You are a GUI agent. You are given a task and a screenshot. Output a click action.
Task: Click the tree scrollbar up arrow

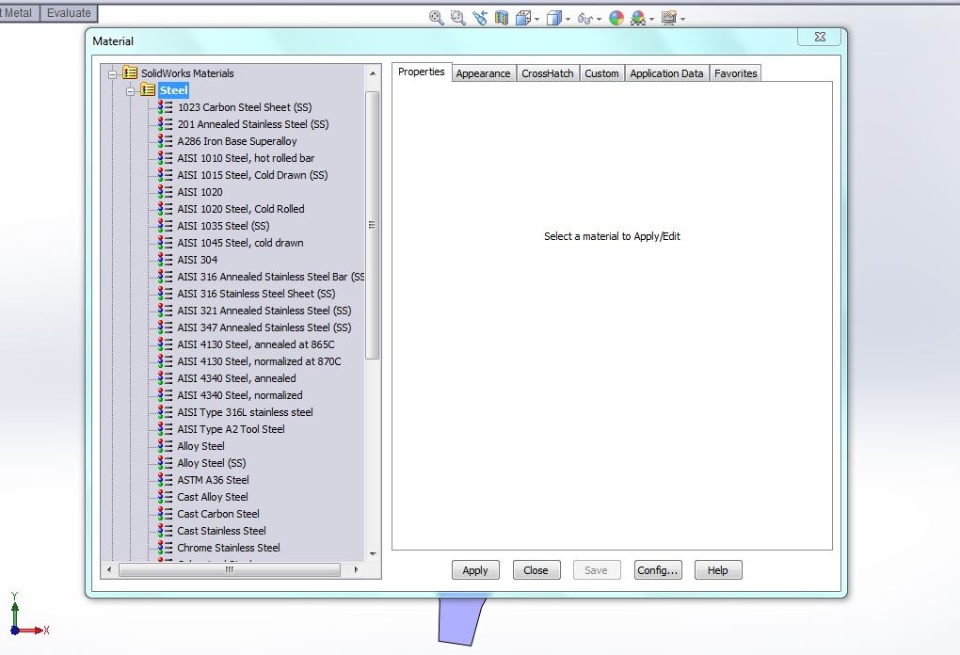pos(373,73)
